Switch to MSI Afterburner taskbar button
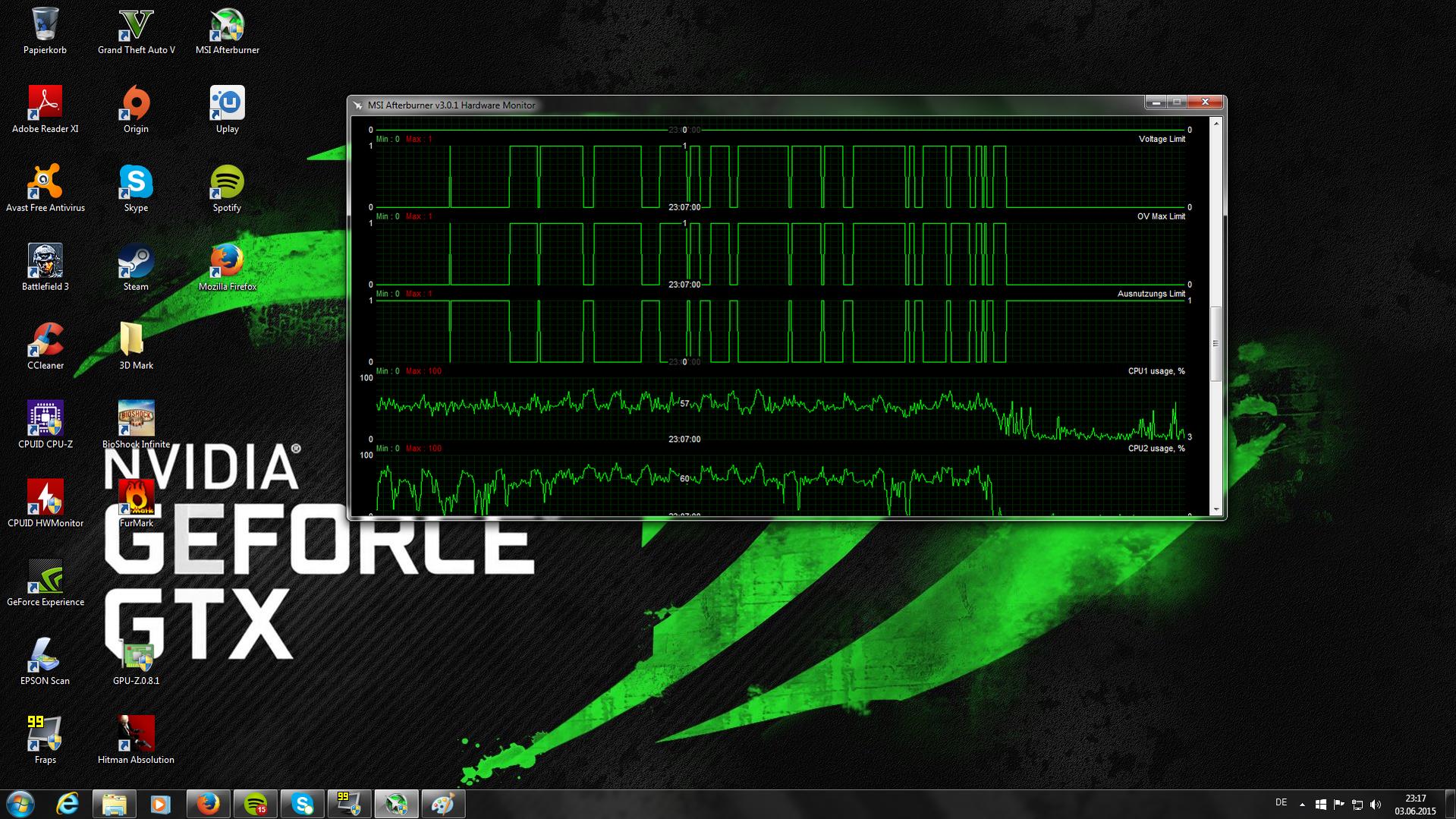The width and height of the screenshot is (1456, 819). coord(396,804)
